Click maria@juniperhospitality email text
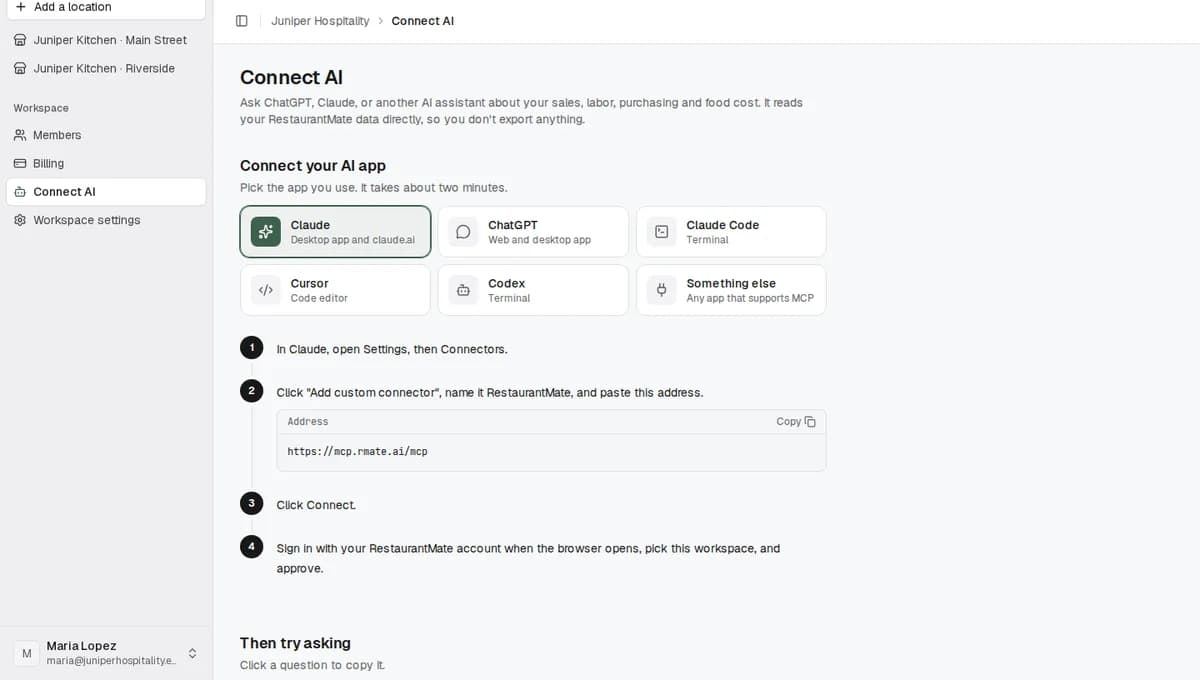The width and height of the screenshot is (1200, 680). [x=111, y=661]
